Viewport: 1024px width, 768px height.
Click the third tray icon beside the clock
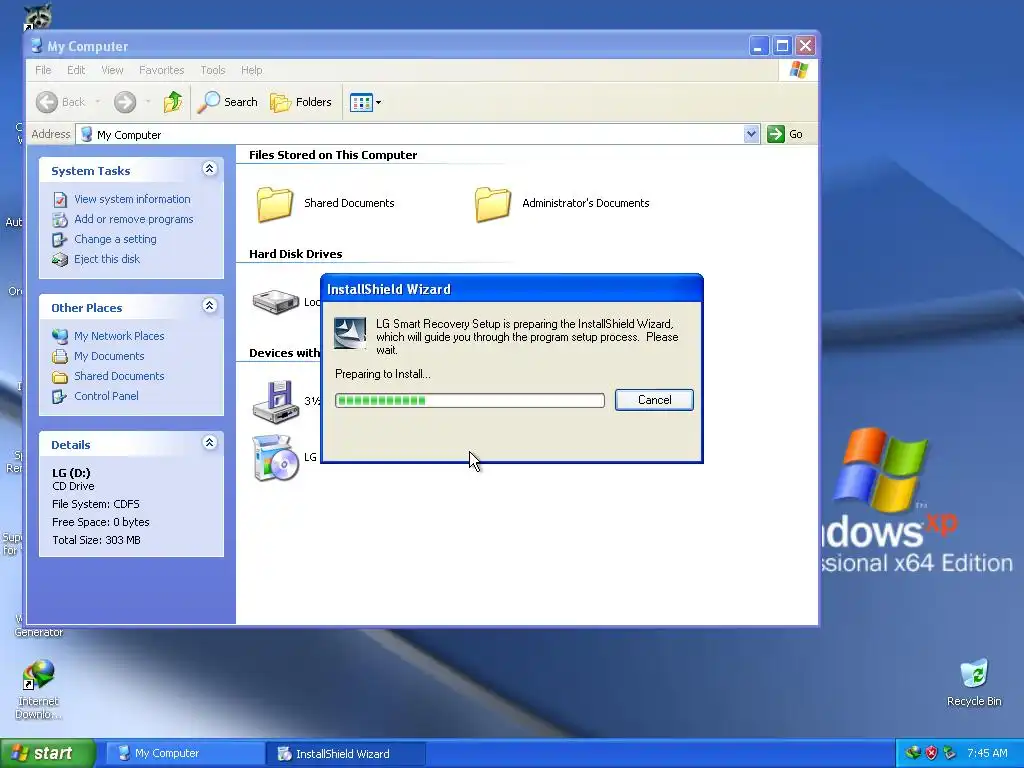949,753
